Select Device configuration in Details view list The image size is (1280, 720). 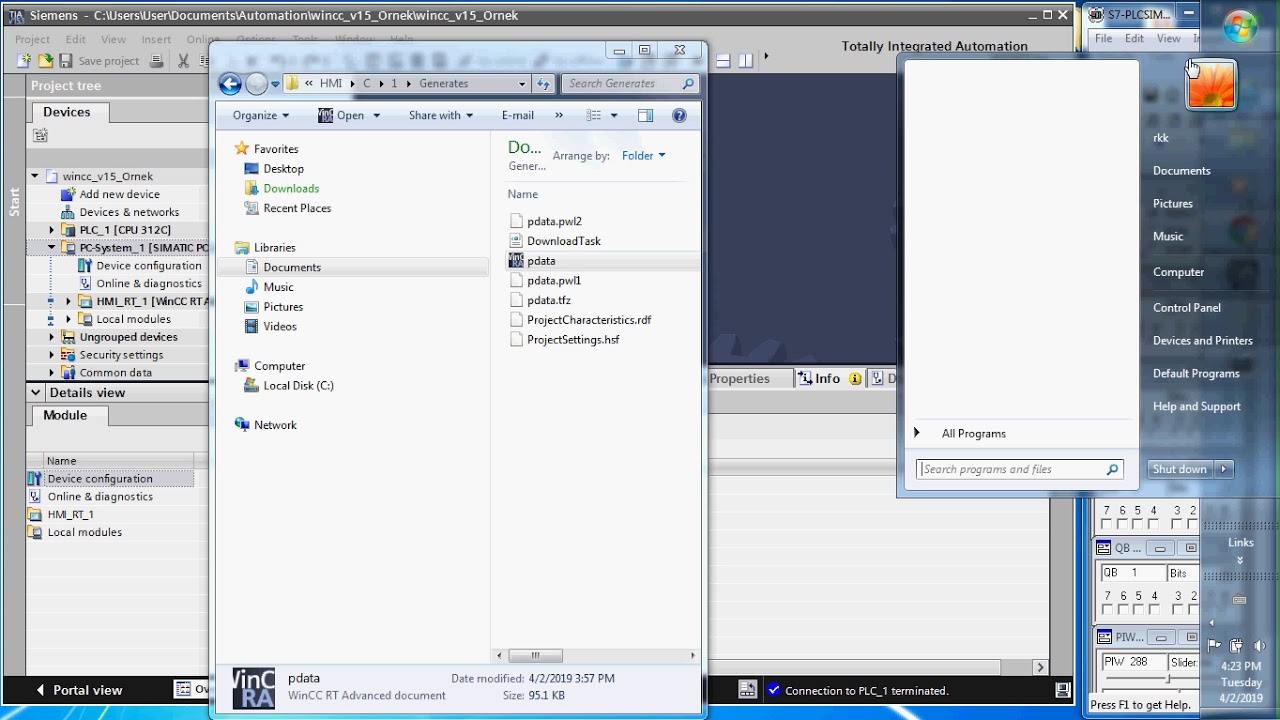tap(100, 479)
